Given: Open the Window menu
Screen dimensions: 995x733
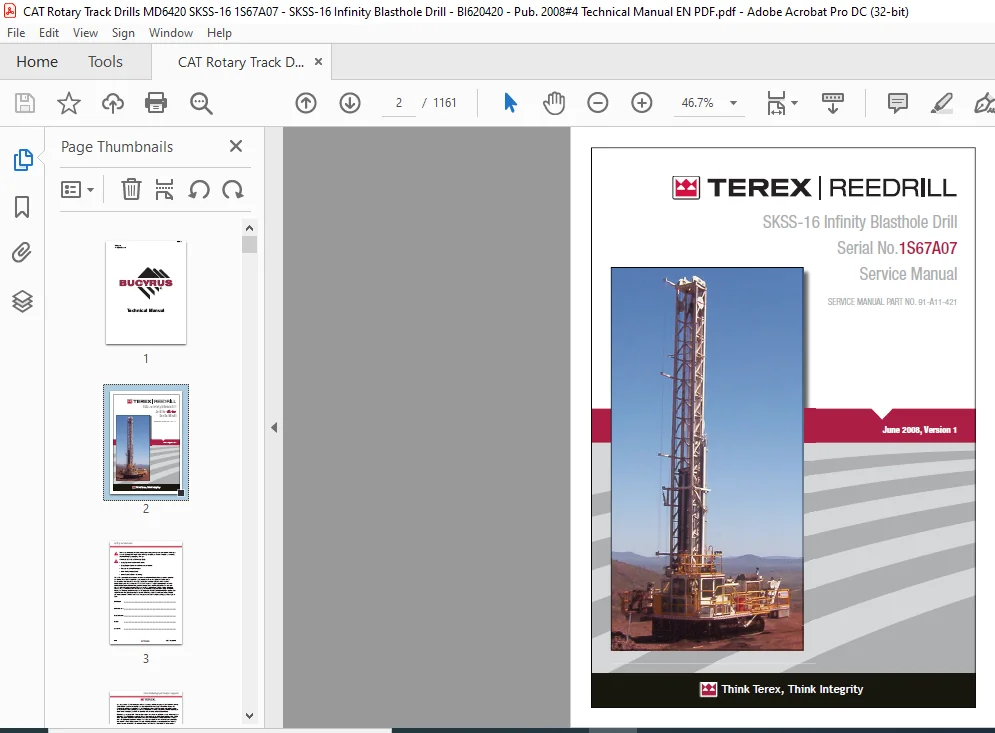Looking at the screenshot, I should tap(171, 33).
